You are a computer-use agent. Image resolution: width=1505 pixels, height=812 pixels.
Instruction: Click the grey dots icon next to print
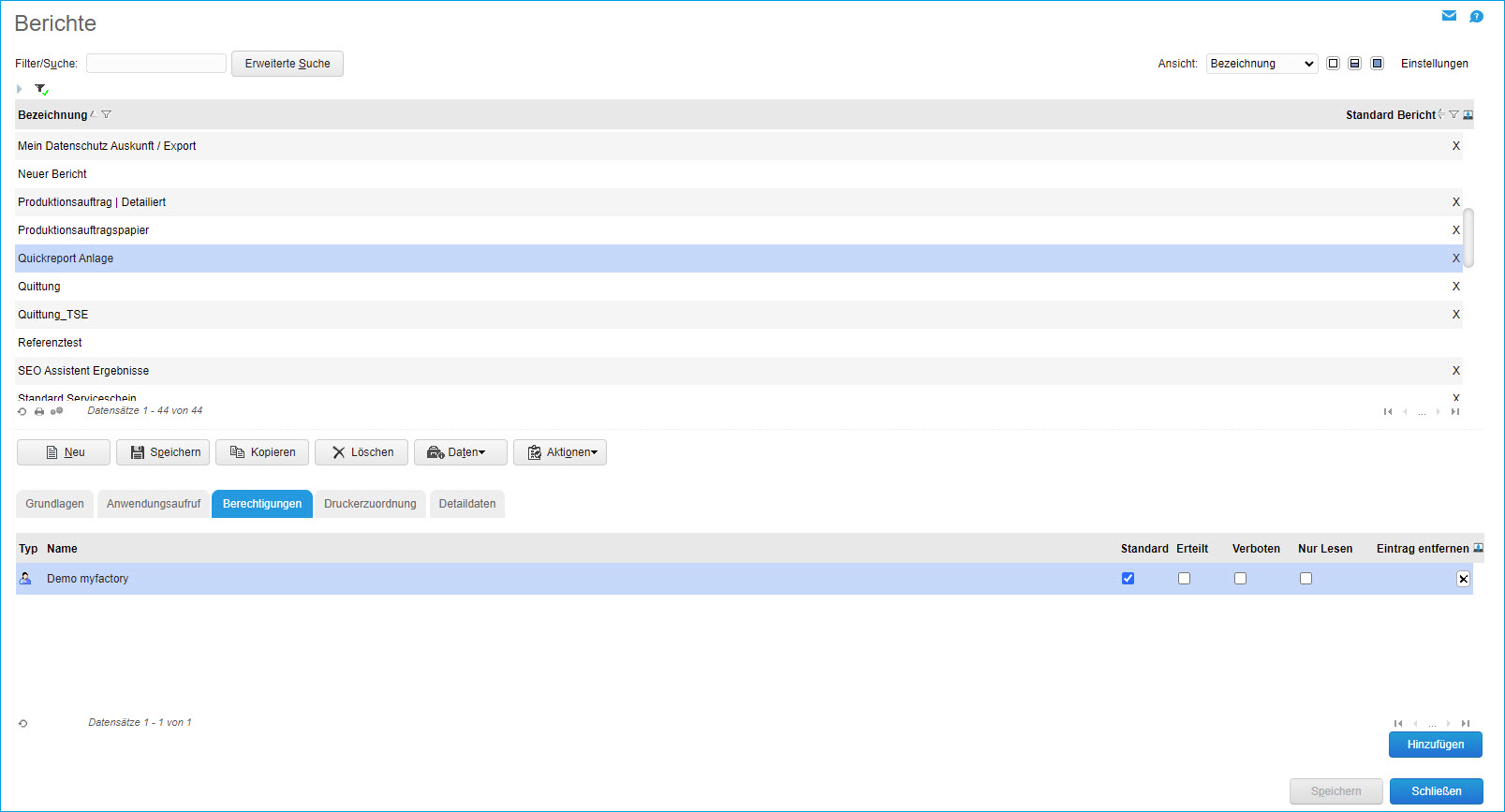pos(56,411)
